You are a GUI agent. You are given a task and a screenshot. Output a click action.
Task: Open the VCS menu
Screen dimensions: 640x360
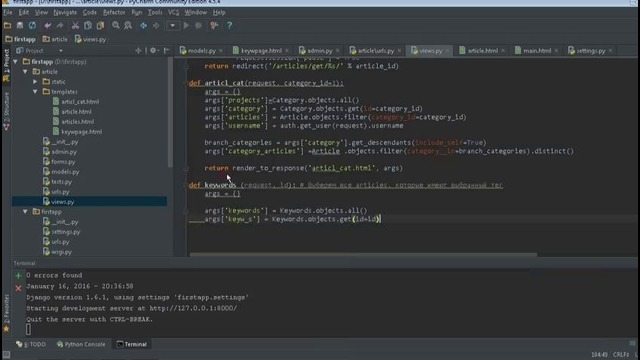[173, 13]
